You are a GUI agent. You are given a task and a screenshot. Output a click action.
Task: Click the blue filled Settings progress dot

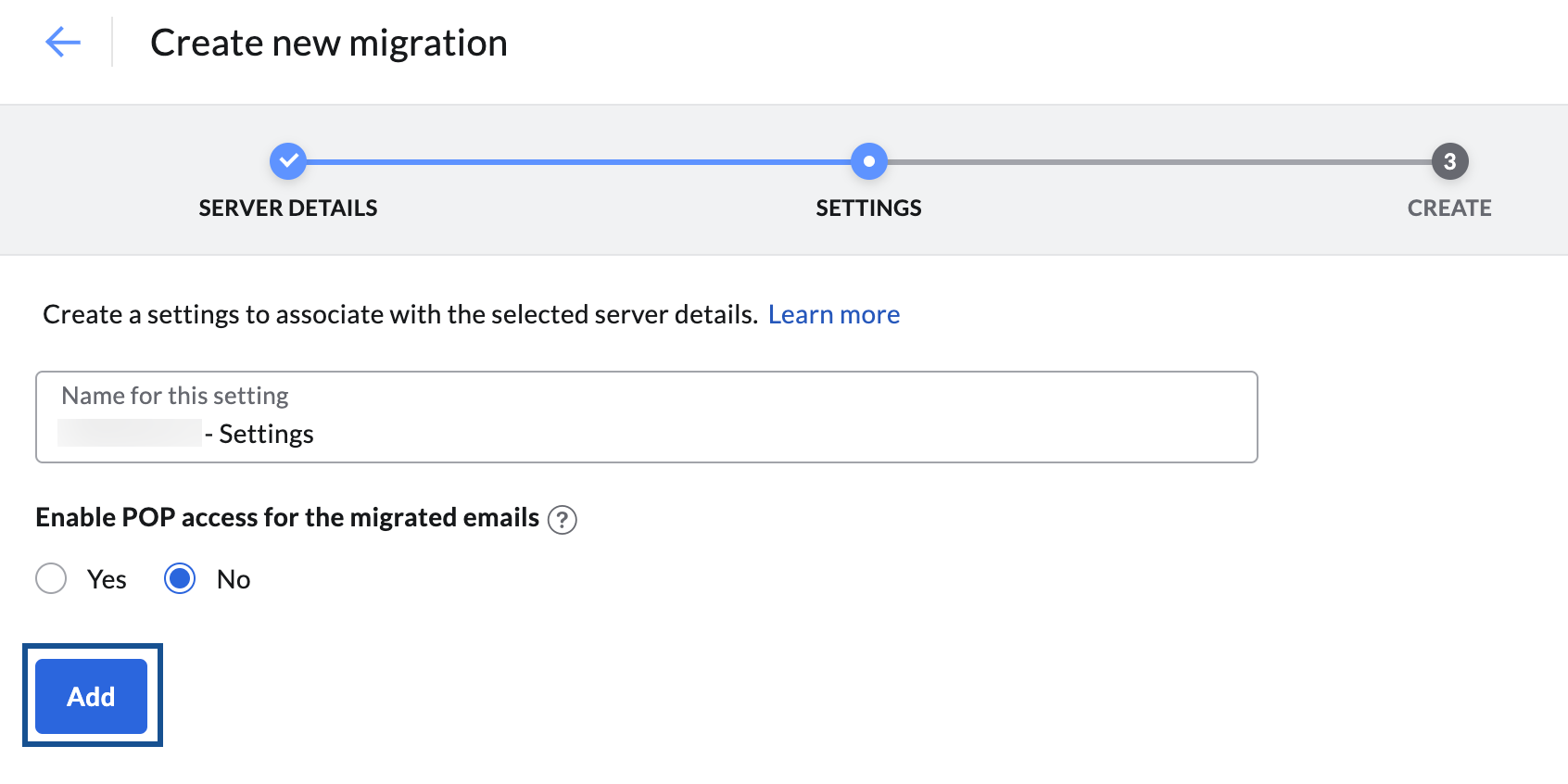[x=868, y=160]
